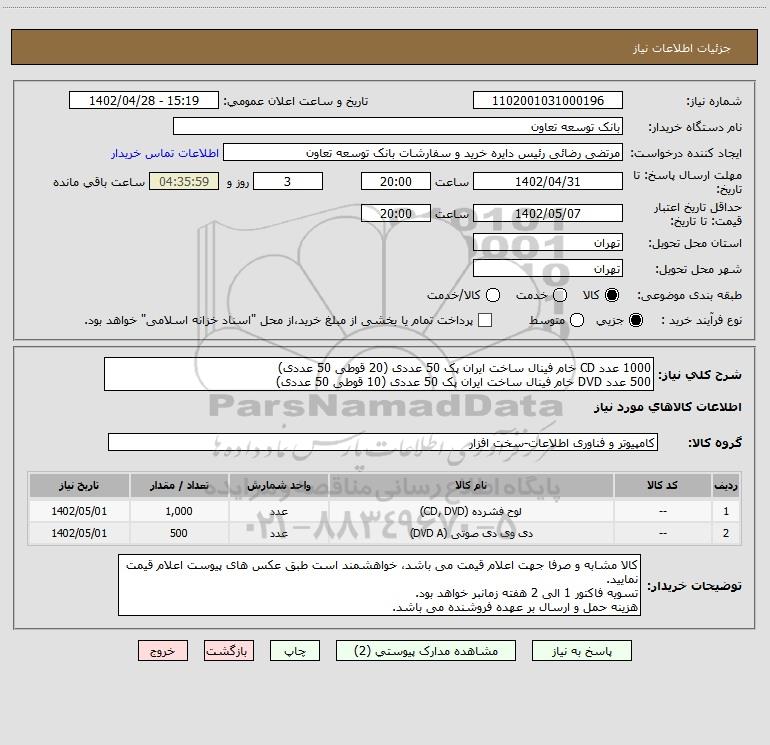Click the remaining days field showing 3
Image resolution: width=770 pixels, height=745 pixels.
288,181
